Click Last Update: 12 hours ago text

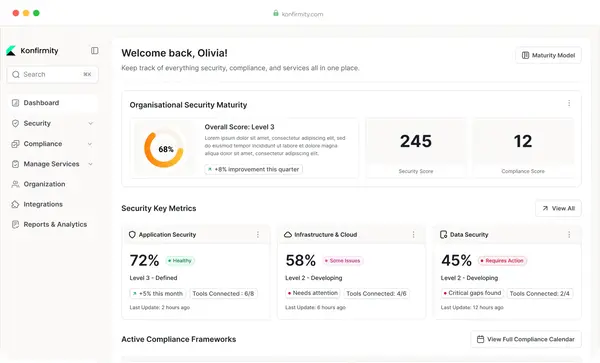click(x=472, y=307)
